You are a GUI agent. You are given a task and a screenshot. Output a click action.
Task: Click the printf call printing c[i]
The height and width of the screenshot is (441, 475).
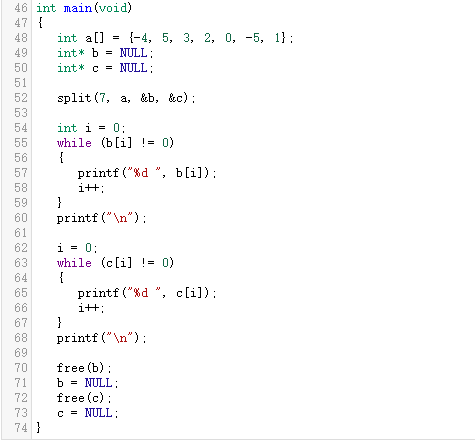[147, 293]
